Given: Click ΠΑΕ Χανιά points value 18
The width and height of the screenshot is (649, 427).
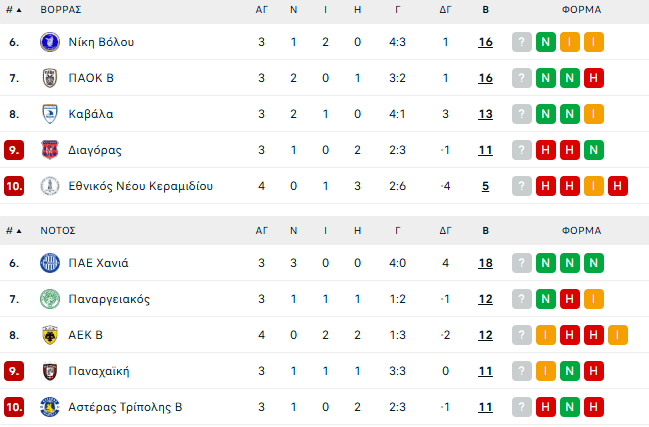Looking at the screenshot, I should click(485, 263).
